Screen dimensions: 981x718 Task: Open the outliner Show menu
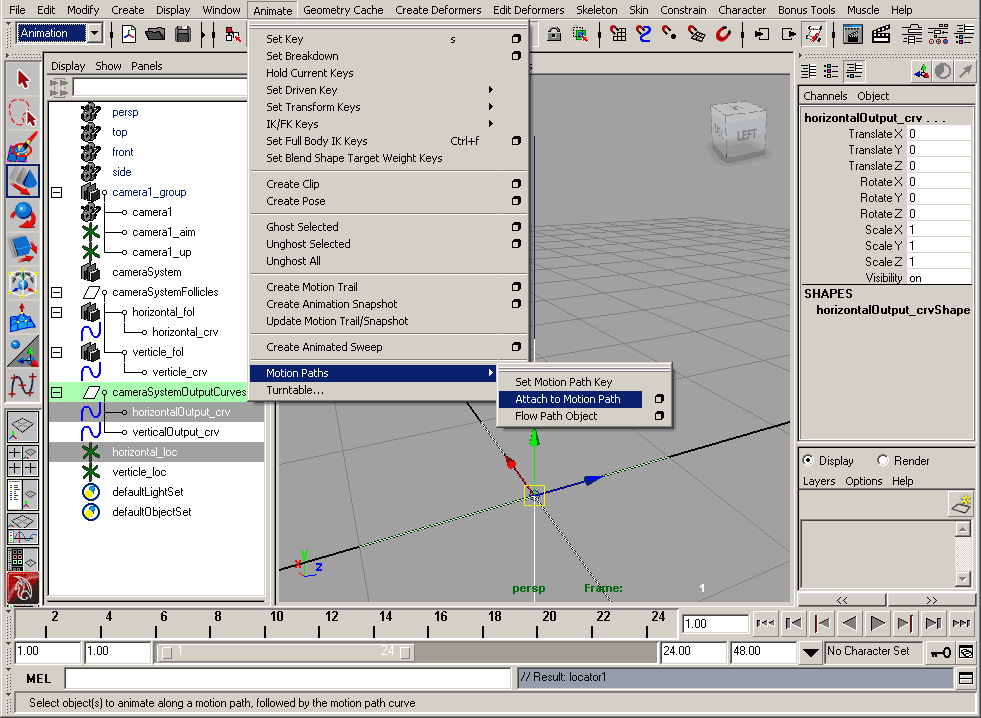(108, 66)
